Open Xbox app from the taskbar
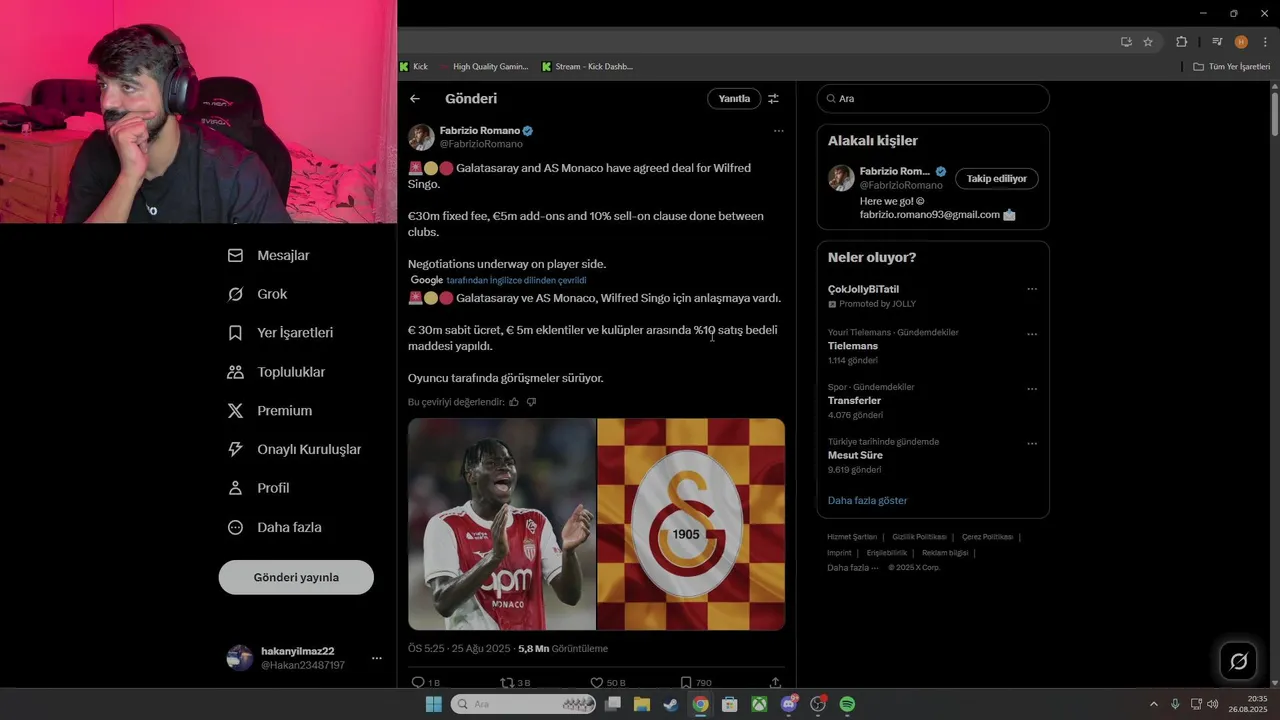The width and height of the screenshot is (1280, 720). pyautogui.click(x=759, y=704)
